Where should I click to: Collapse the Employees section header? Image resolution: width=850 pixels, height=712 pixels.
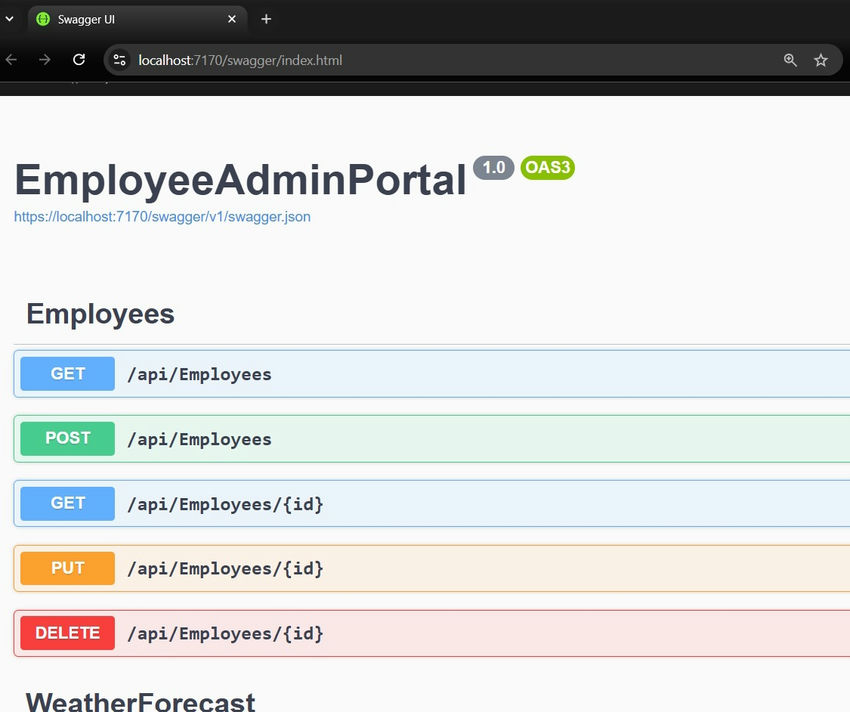100,314
